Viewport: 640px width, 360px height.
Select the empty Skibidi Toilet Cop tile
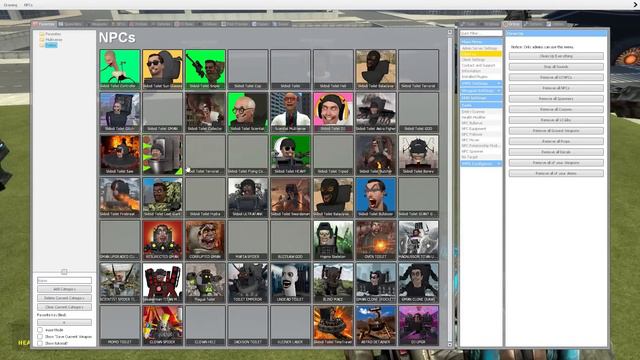(x=248, y=69)
